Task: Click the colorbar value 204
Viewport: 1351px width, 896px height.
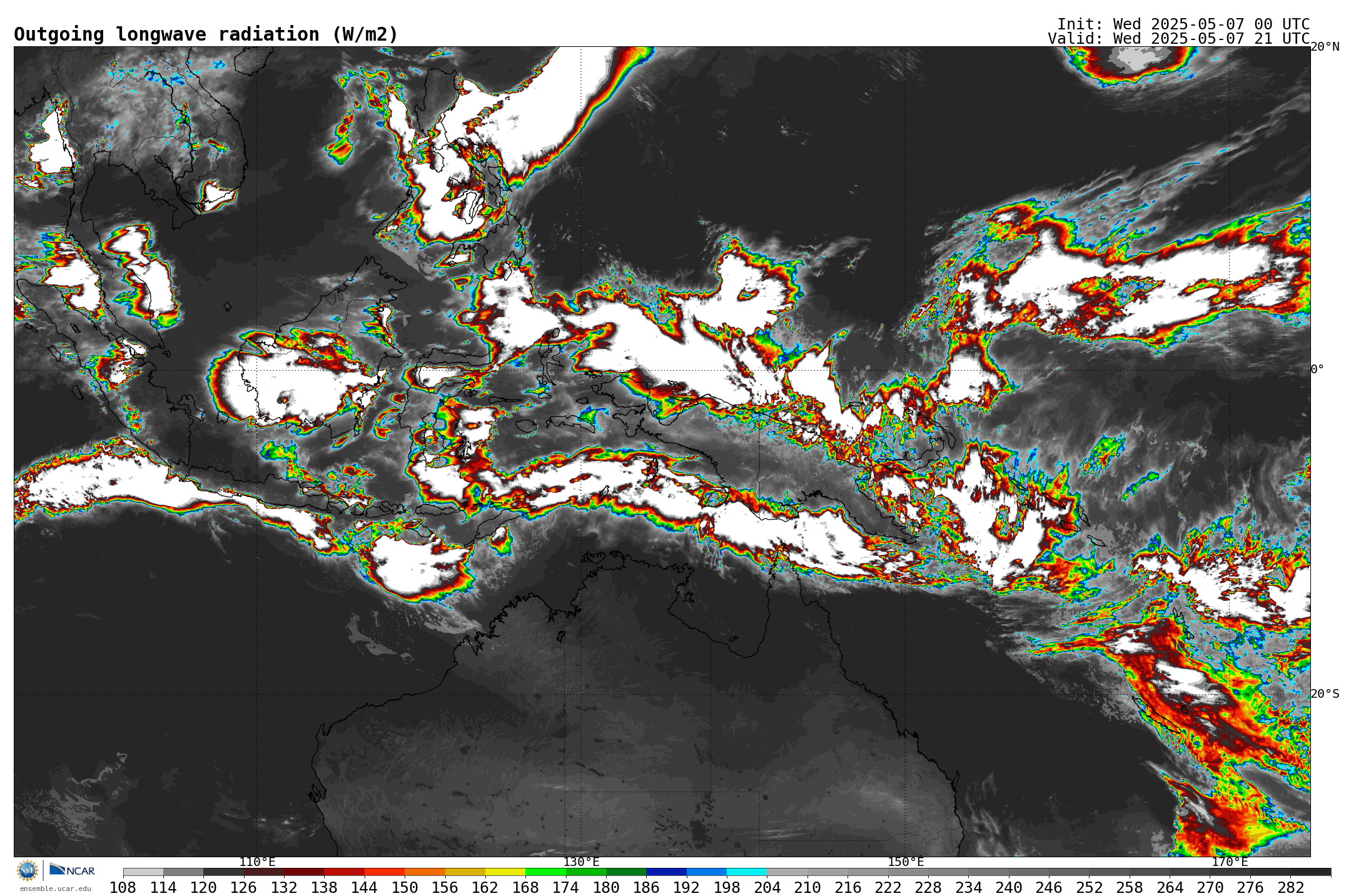Action: (767, 888)
